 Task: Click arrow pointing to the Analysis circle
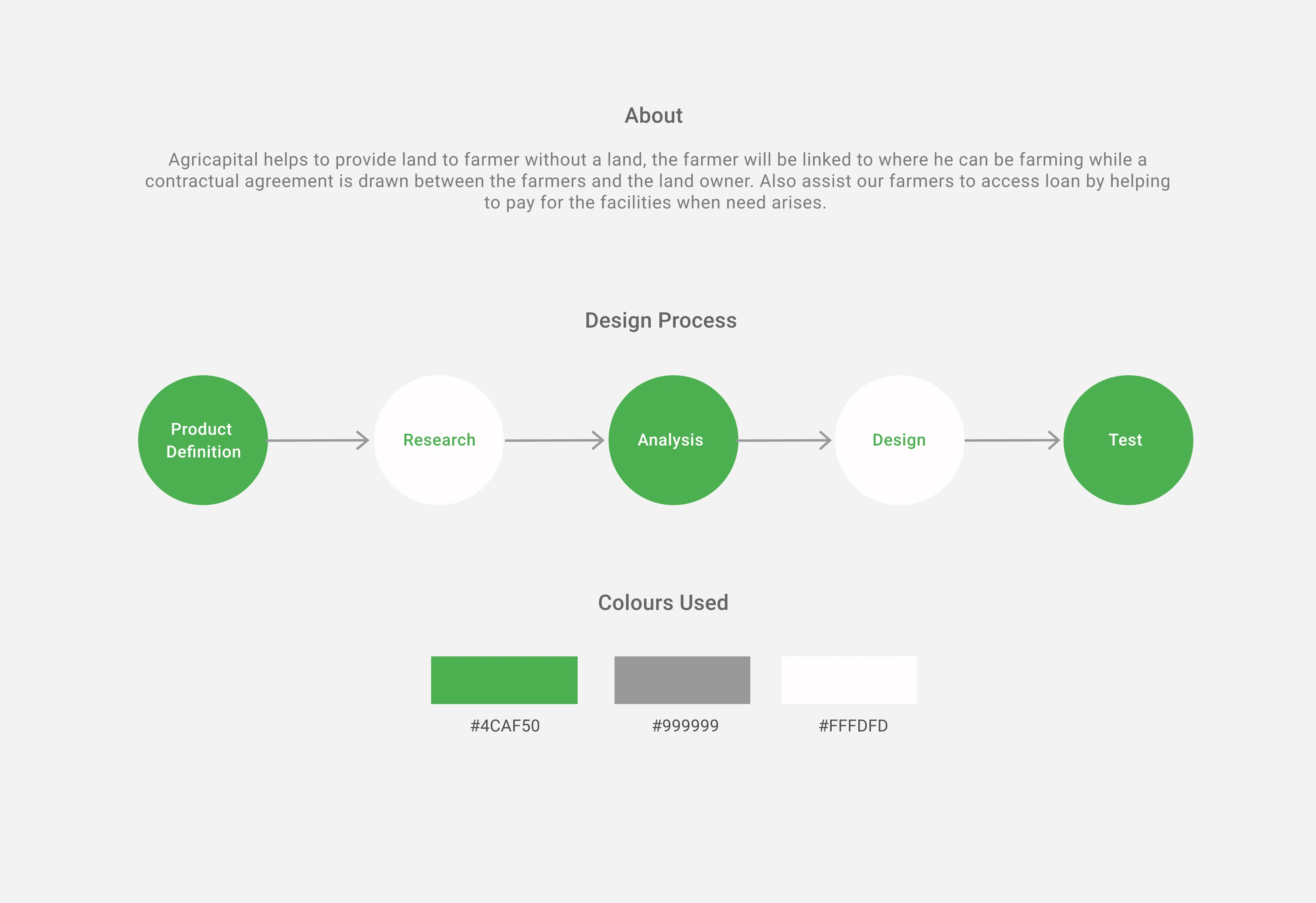coord(555,440)
